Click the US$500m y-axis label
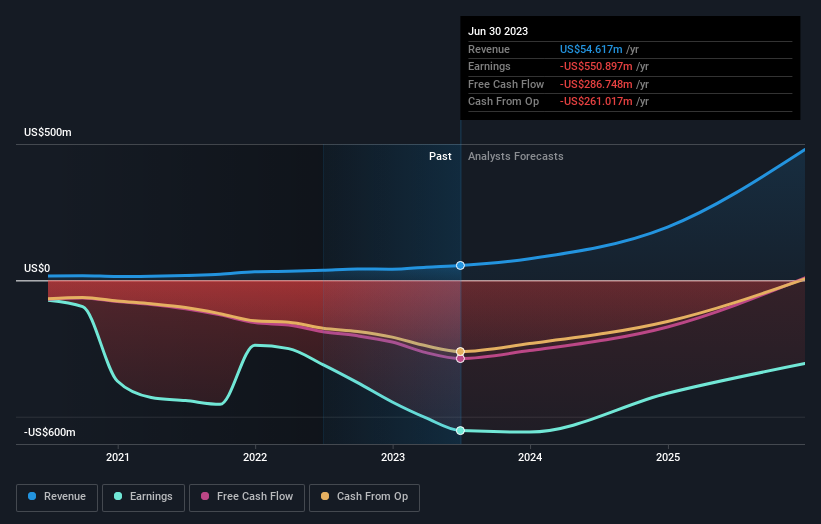The image size is (821, 524). pyautogui.click(x=48, y=132)
